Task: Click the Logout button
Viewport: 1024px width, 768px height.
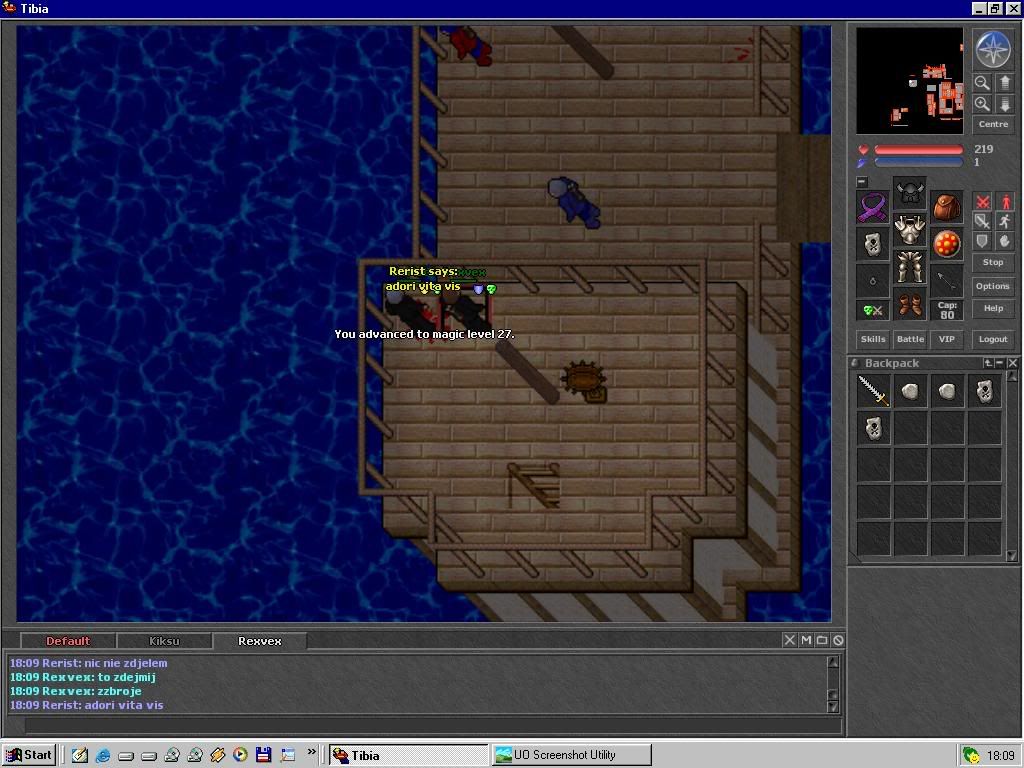Action: pyautogui.click(x=993, y=339)
